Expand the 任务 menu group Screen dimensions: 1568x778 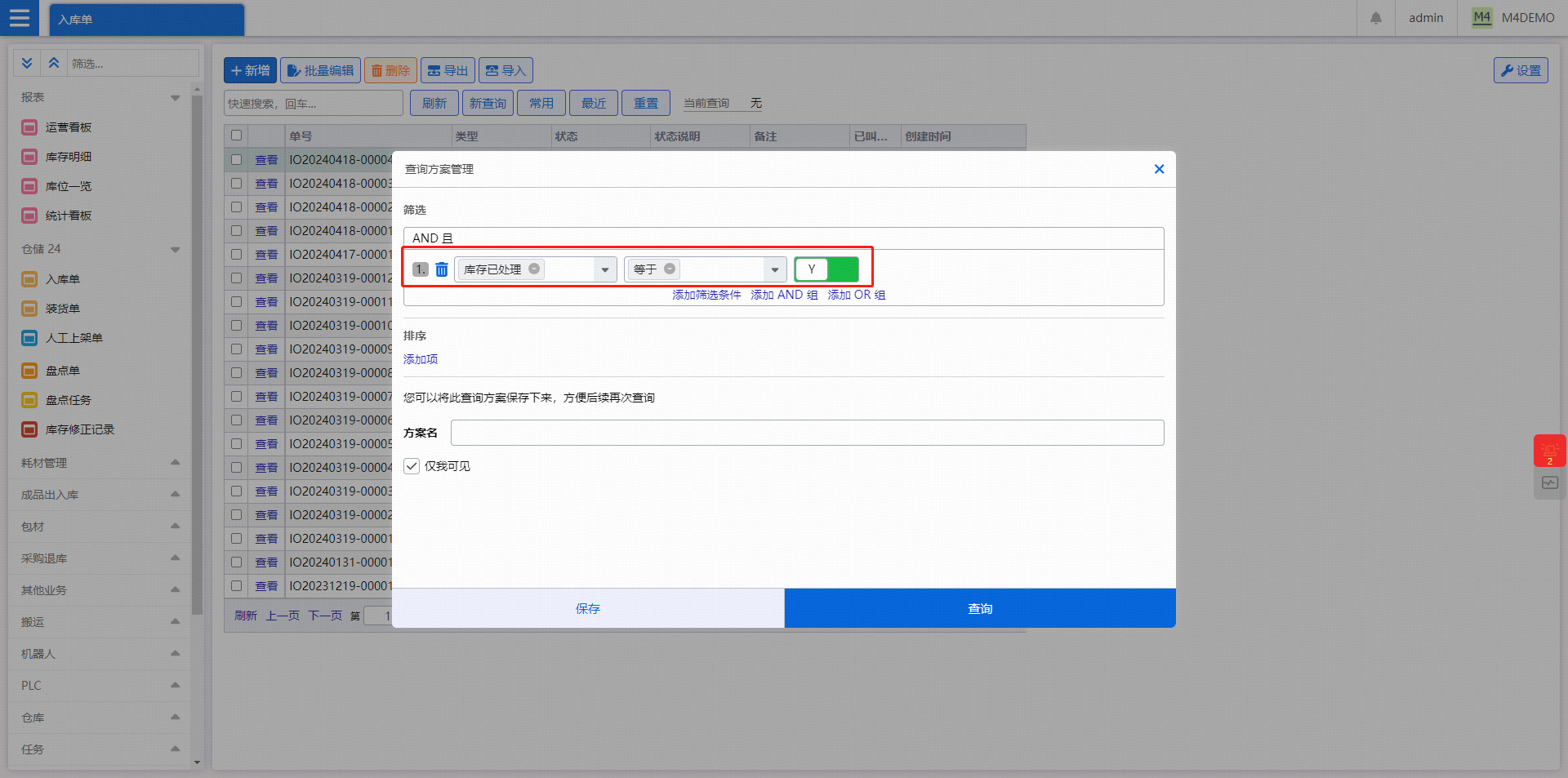(175, 749)
